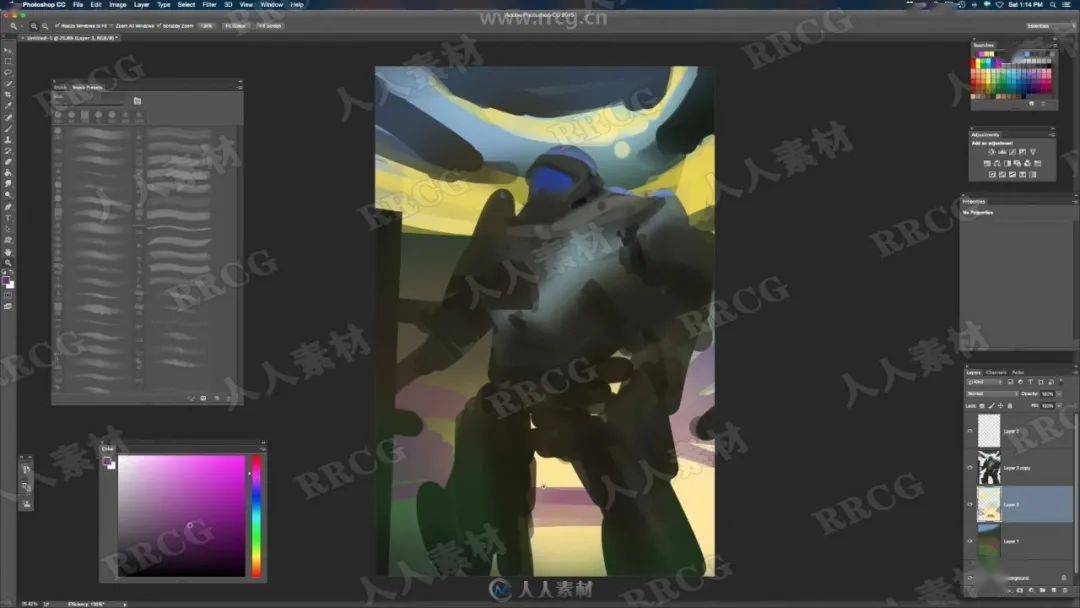Image resolution: width=1080 pixels, height=608 pixels.
Task: Select the Hand tool
Action: 9,252
